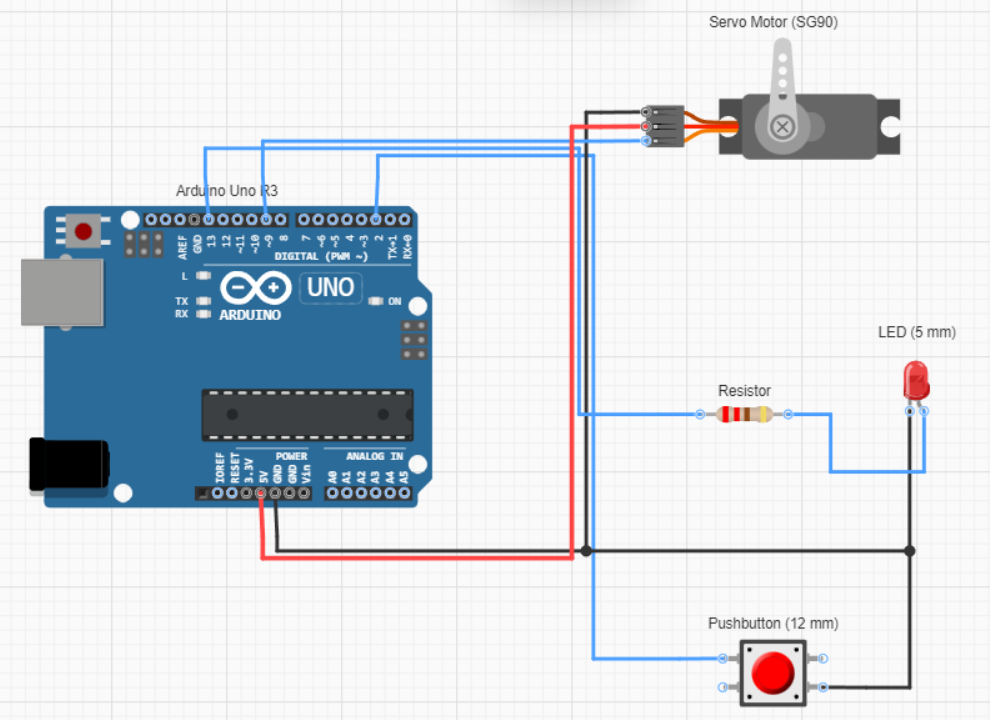Click the Arduino 3.3V pin
Screen dimensions: 990x720
point(247,493)
